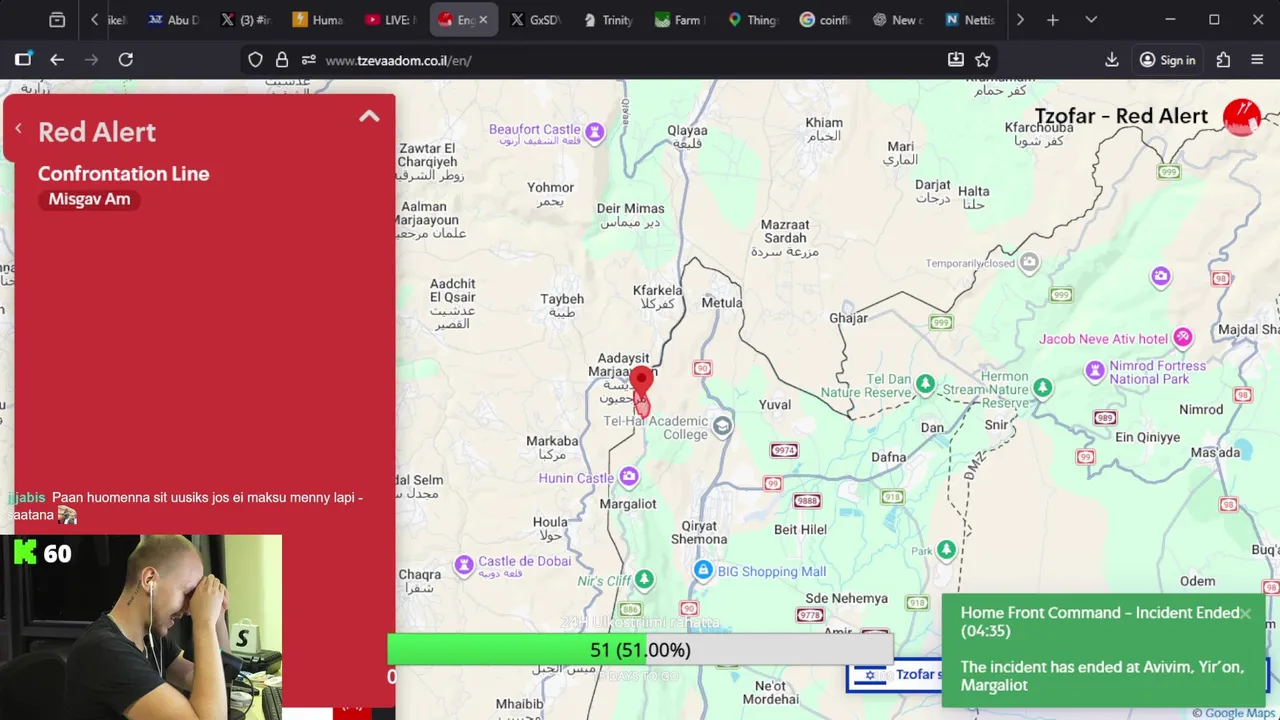Click the Temporarily closed place marker
The width and height of the screenshot is (1280, 720).
click(1029, 263)
